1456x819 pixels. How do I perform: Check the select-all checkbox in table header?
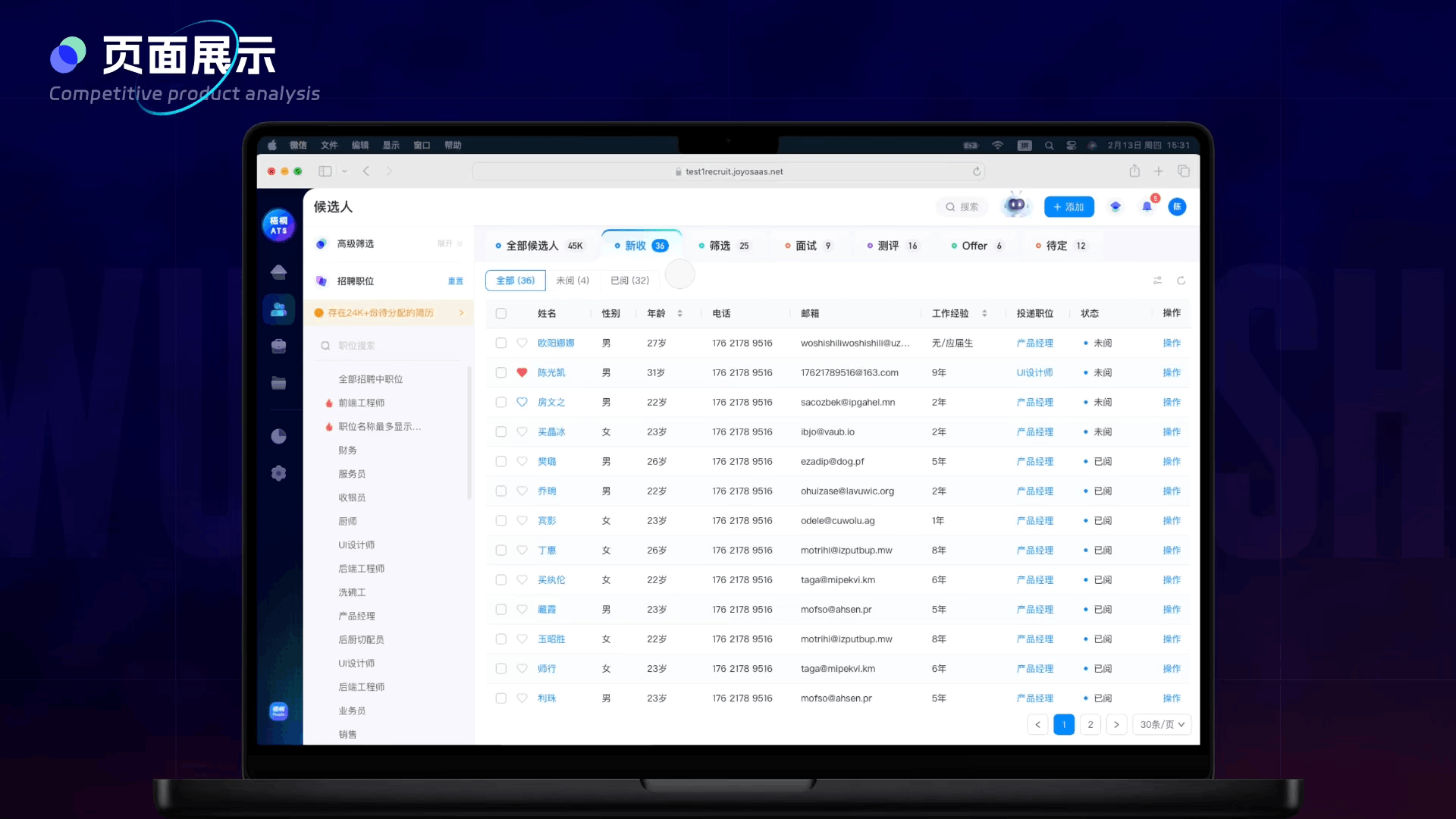click(x=500, y=313)
